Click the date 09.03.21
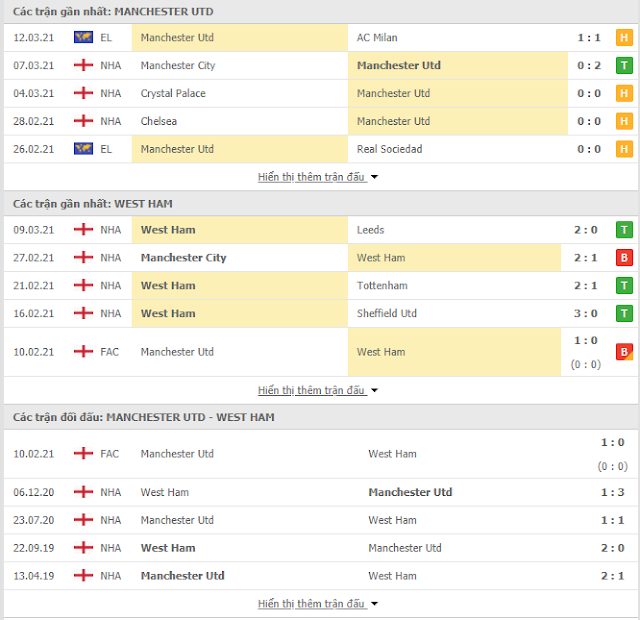The image size is (640, 620). pos(33,230)
